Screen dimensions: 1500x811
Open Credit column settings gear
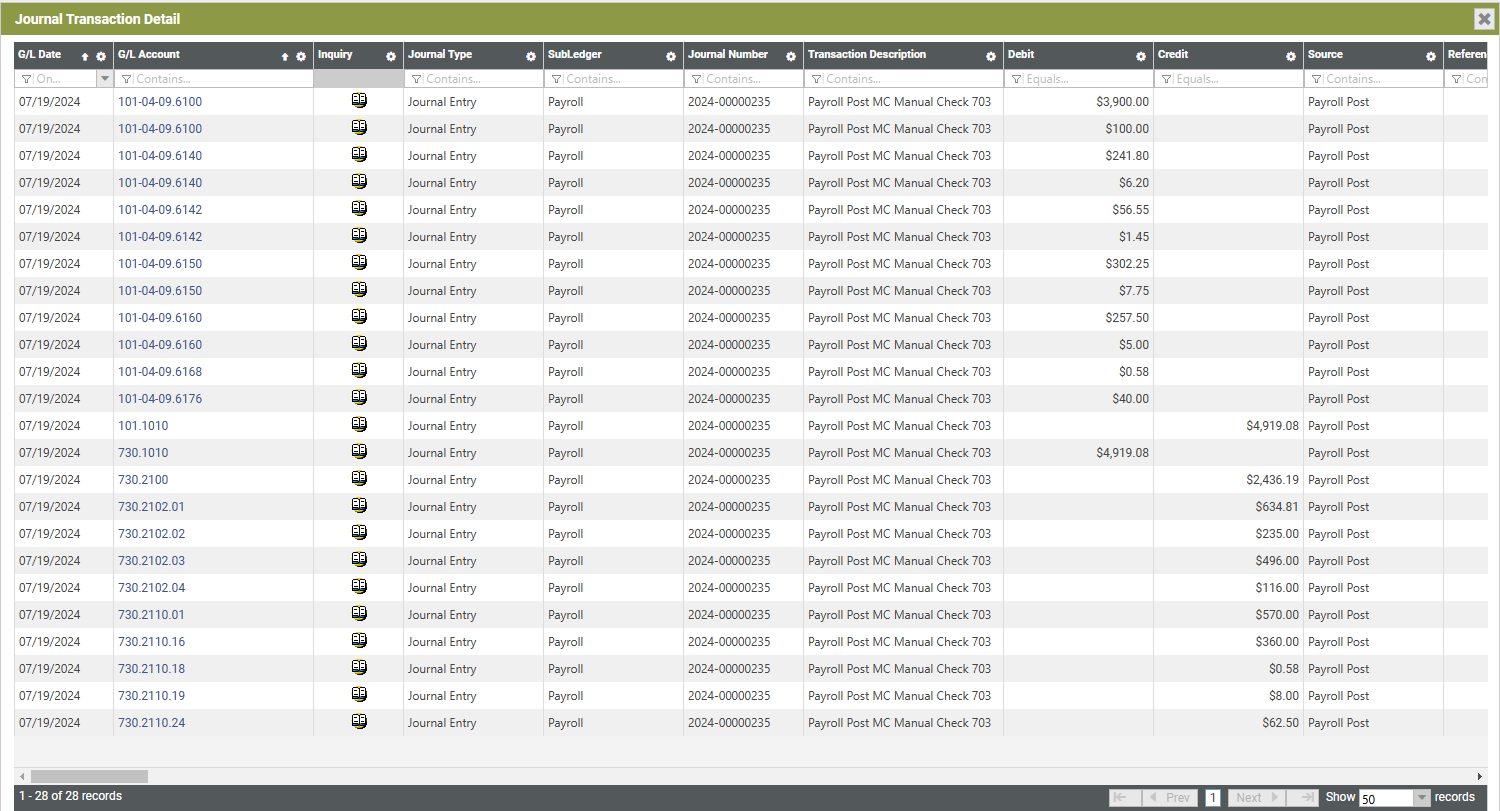(x=1291, y=57)
